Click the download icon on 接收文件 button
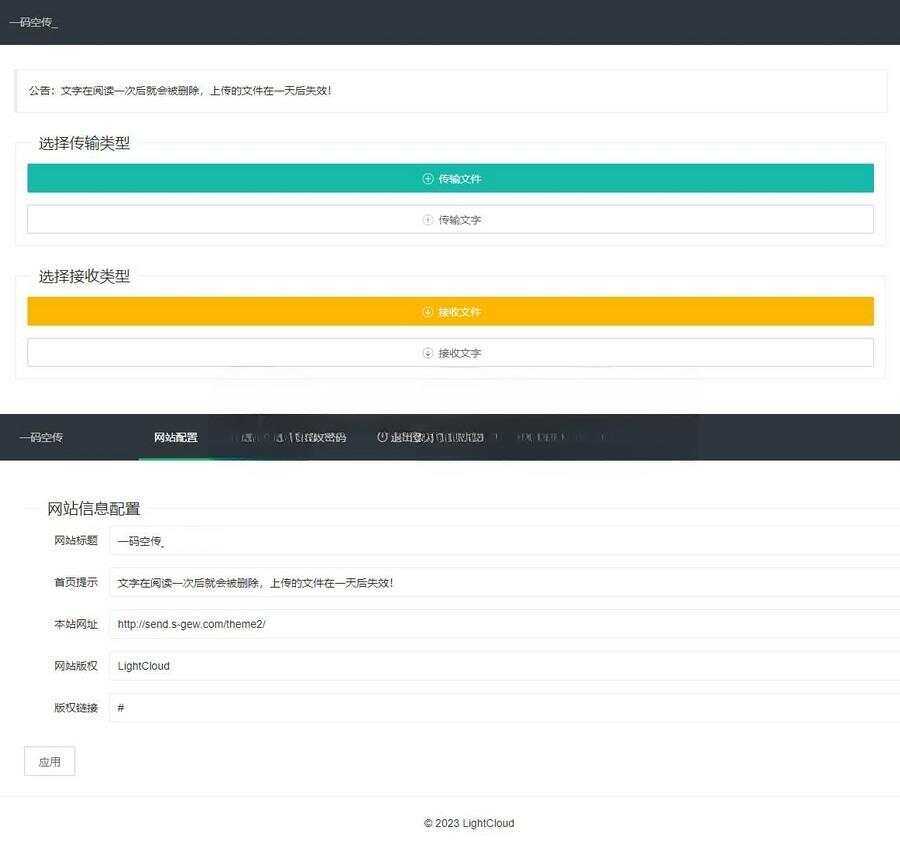Image resolution: width=900 pixels, height=841 pixels. pos(428,311)
